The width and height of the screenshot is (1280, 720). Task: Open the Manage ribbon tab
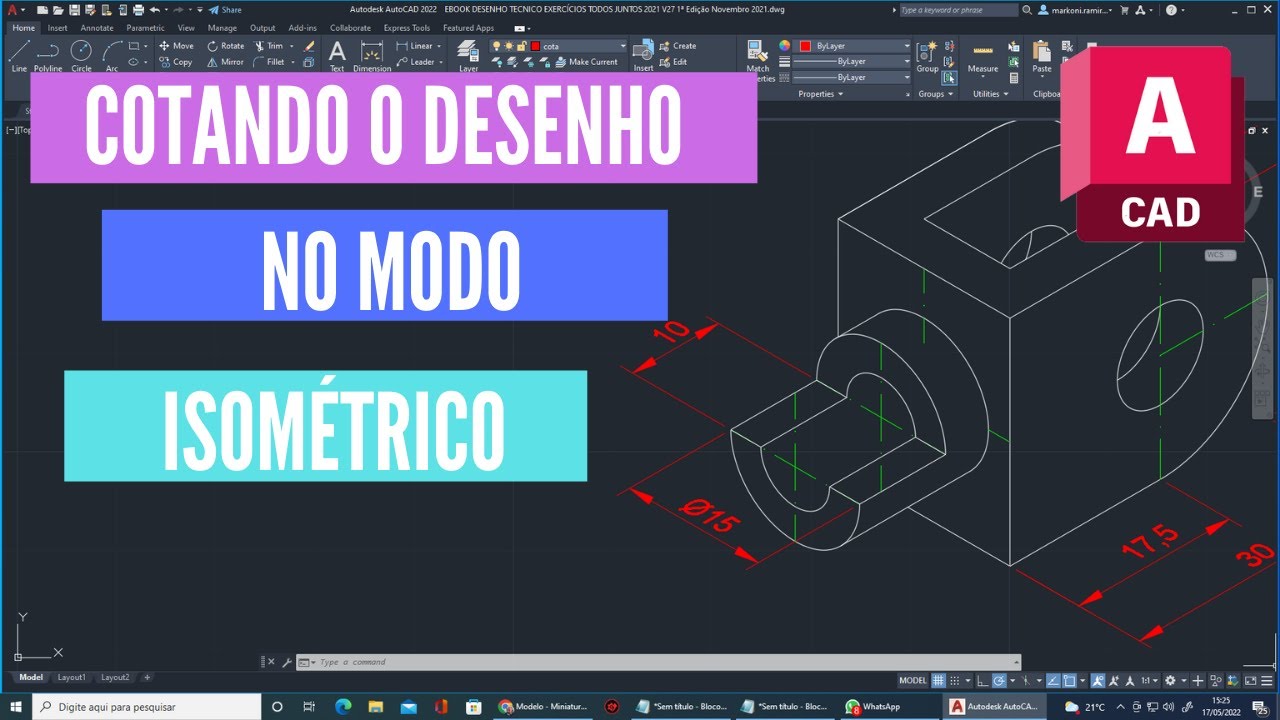(222, 28)
